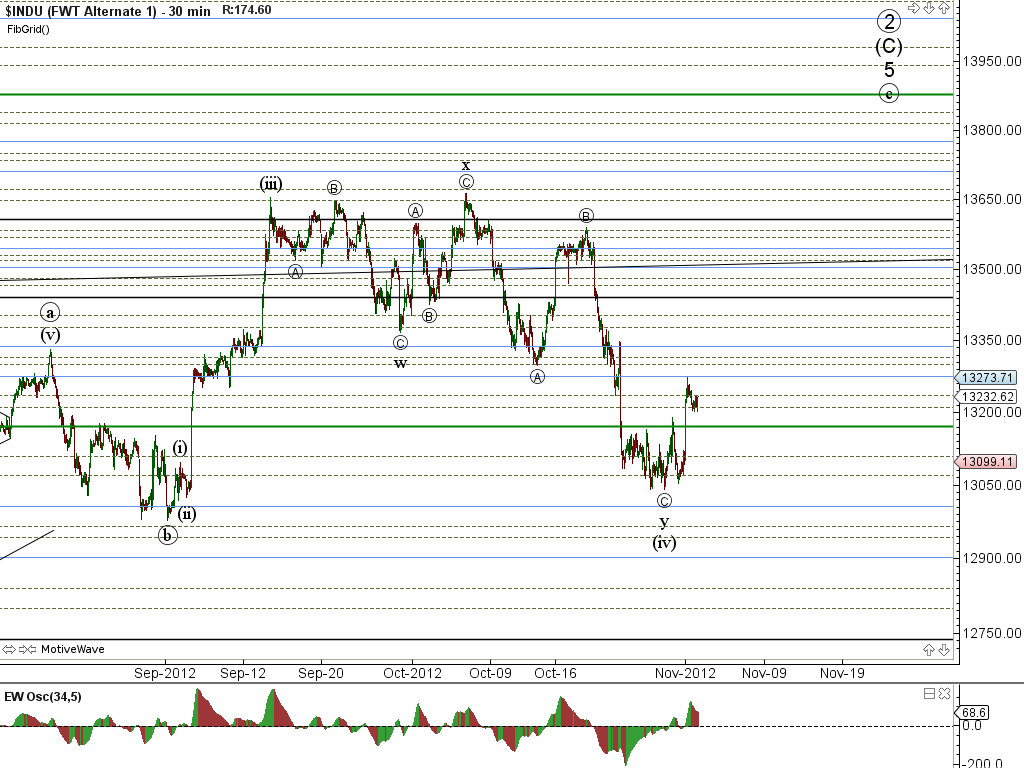The width and height of the screenshot is (1024, 768).
Task: Close the EW Osc indicator panel
Action: [943, 693]
